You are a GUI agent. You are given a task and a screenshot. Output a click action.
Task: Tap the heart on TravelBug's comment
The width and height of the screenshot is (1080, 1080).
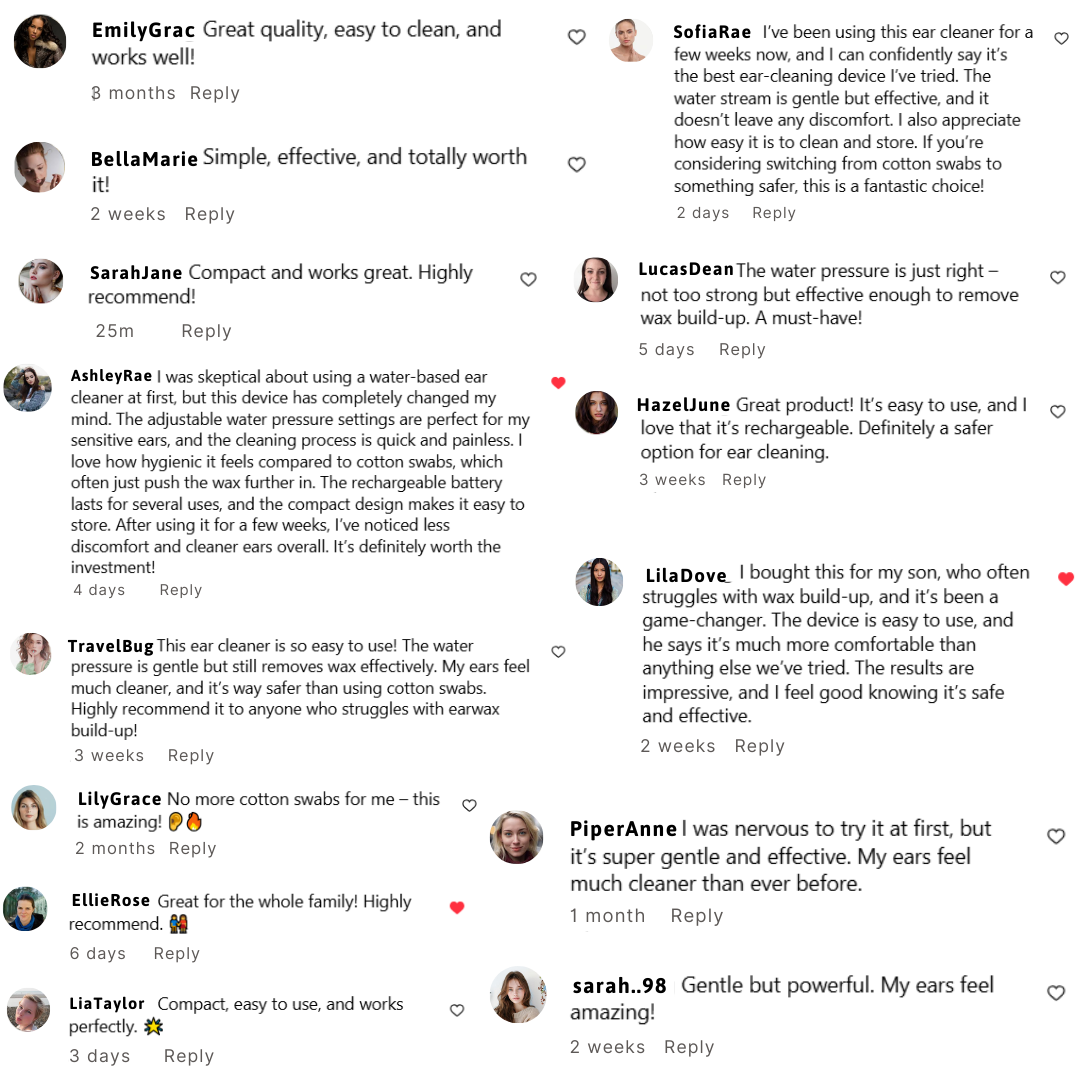(558, 652)
